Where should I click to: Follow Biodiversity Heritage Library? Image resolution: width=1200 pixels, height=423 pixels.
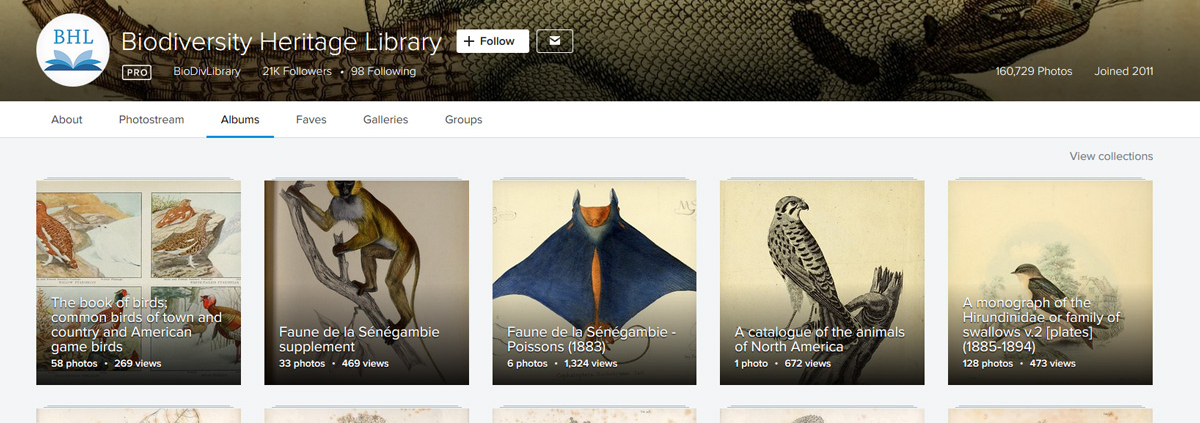(493, 41)
